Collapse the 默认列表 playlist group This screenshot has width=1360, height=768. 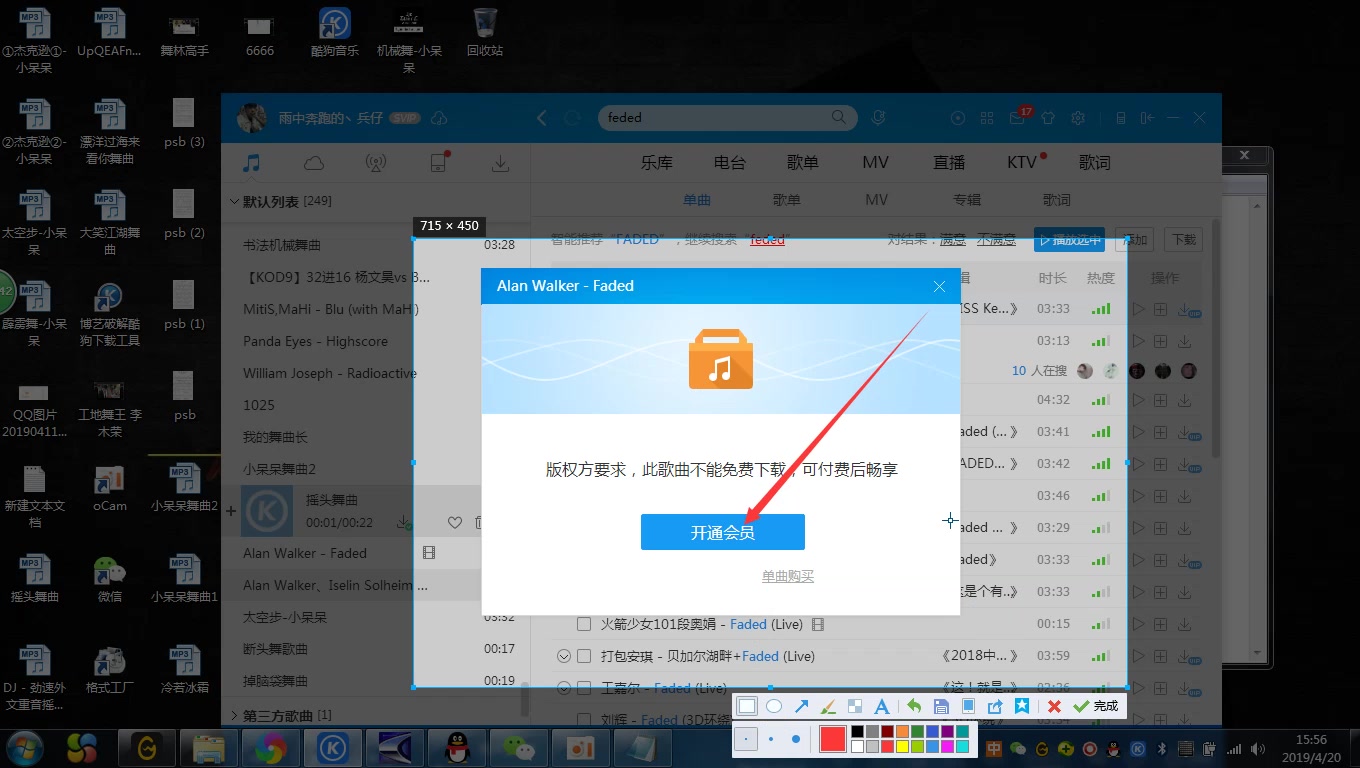(235, 201)
